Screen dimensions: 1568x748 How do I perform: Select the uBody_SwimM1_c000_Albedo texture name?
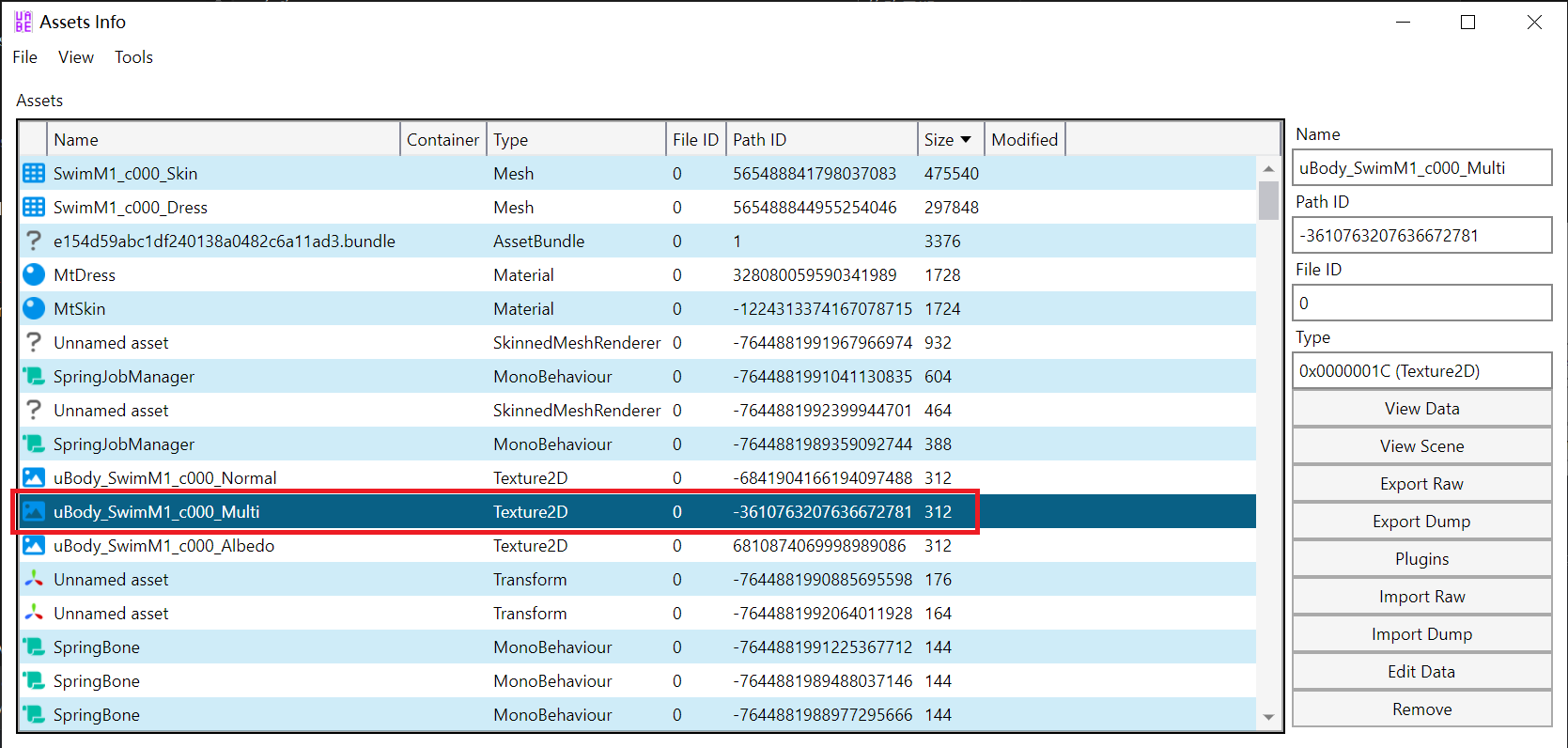(x=164, y=545)
